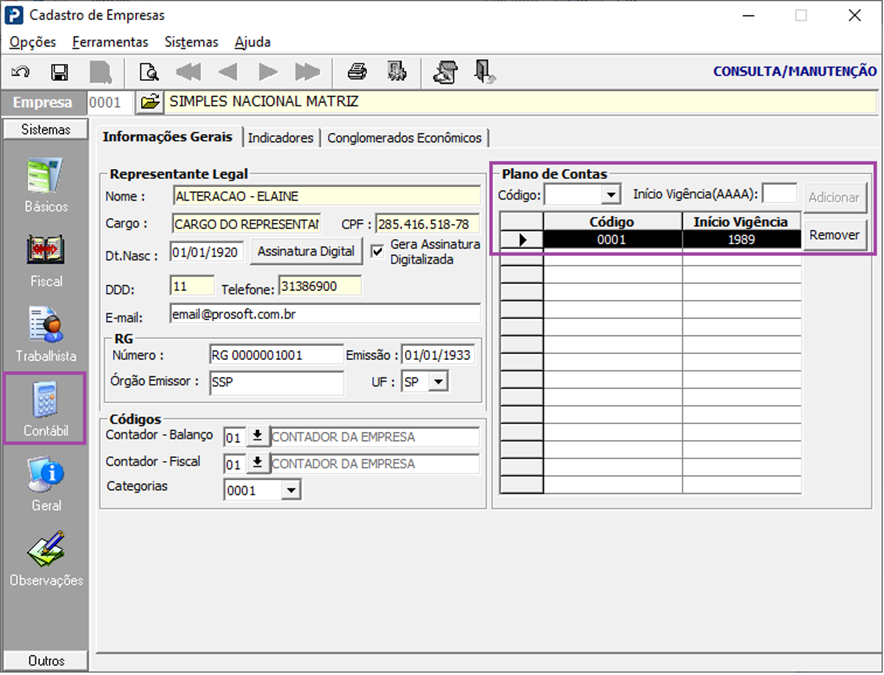Click the Código column header in grid

[612, 222]
